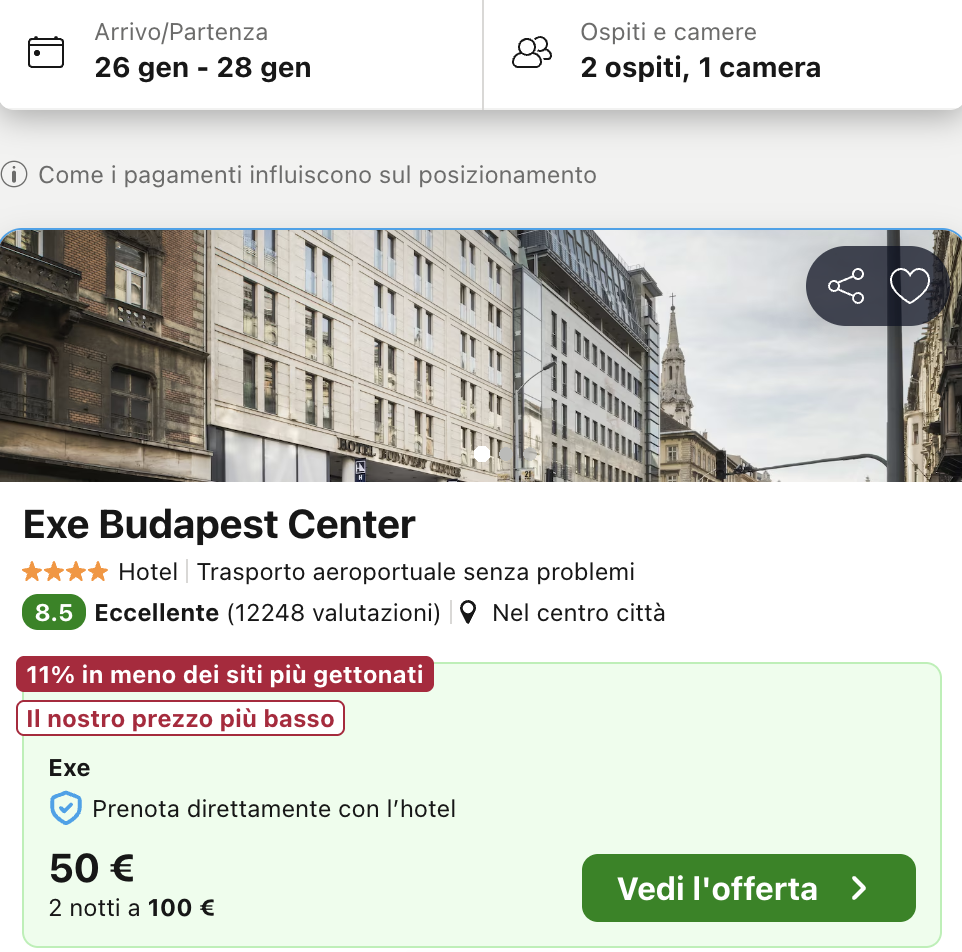Image resolution: width=962 pixels, height=952 pixels.
Task: Click the green 8.5 rating badge
Action: 53,612
